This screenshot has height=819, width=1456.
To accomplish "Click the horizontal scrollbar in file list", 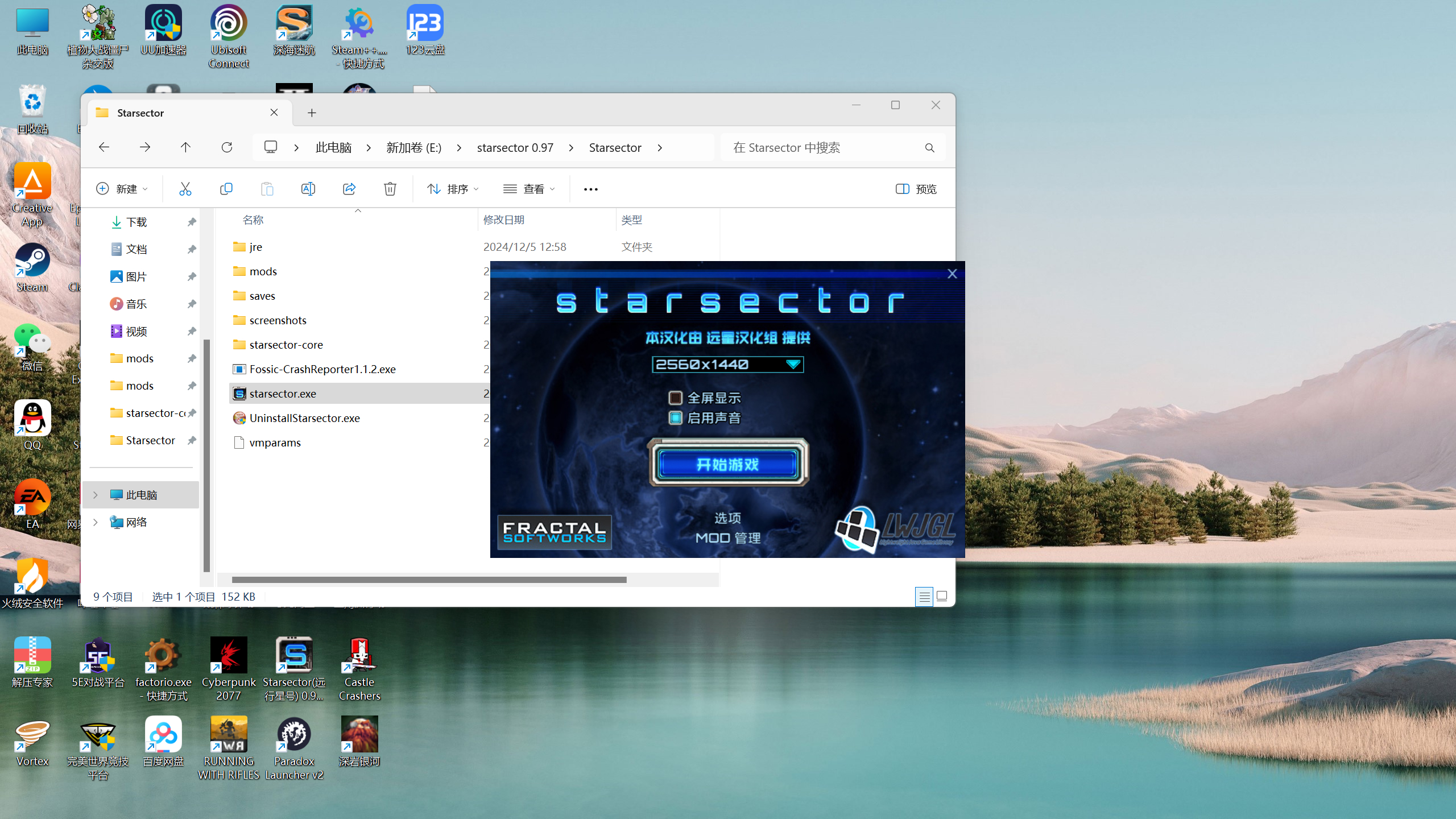I will (x=429, y=580).
